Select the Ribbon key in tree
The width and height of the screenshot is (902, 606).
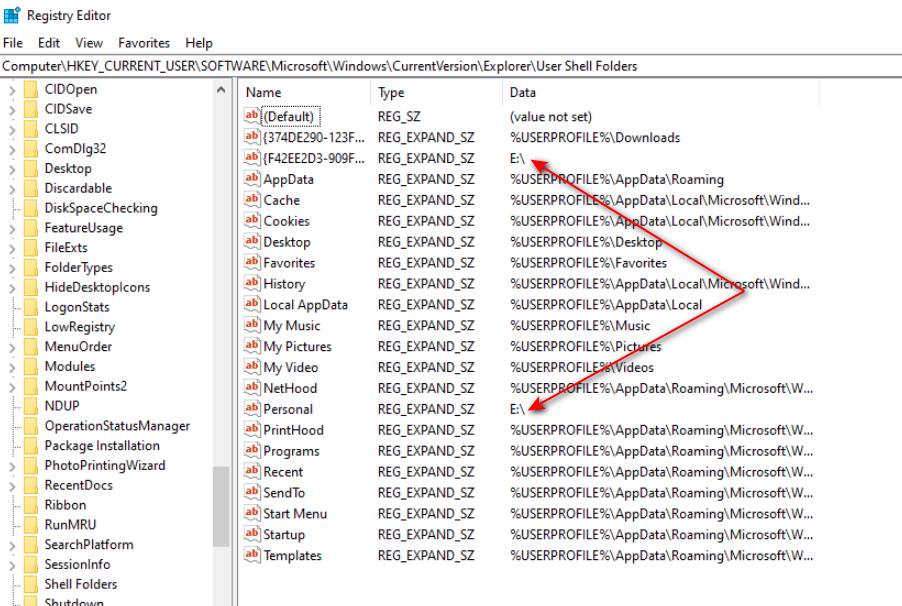pos(65,505)
